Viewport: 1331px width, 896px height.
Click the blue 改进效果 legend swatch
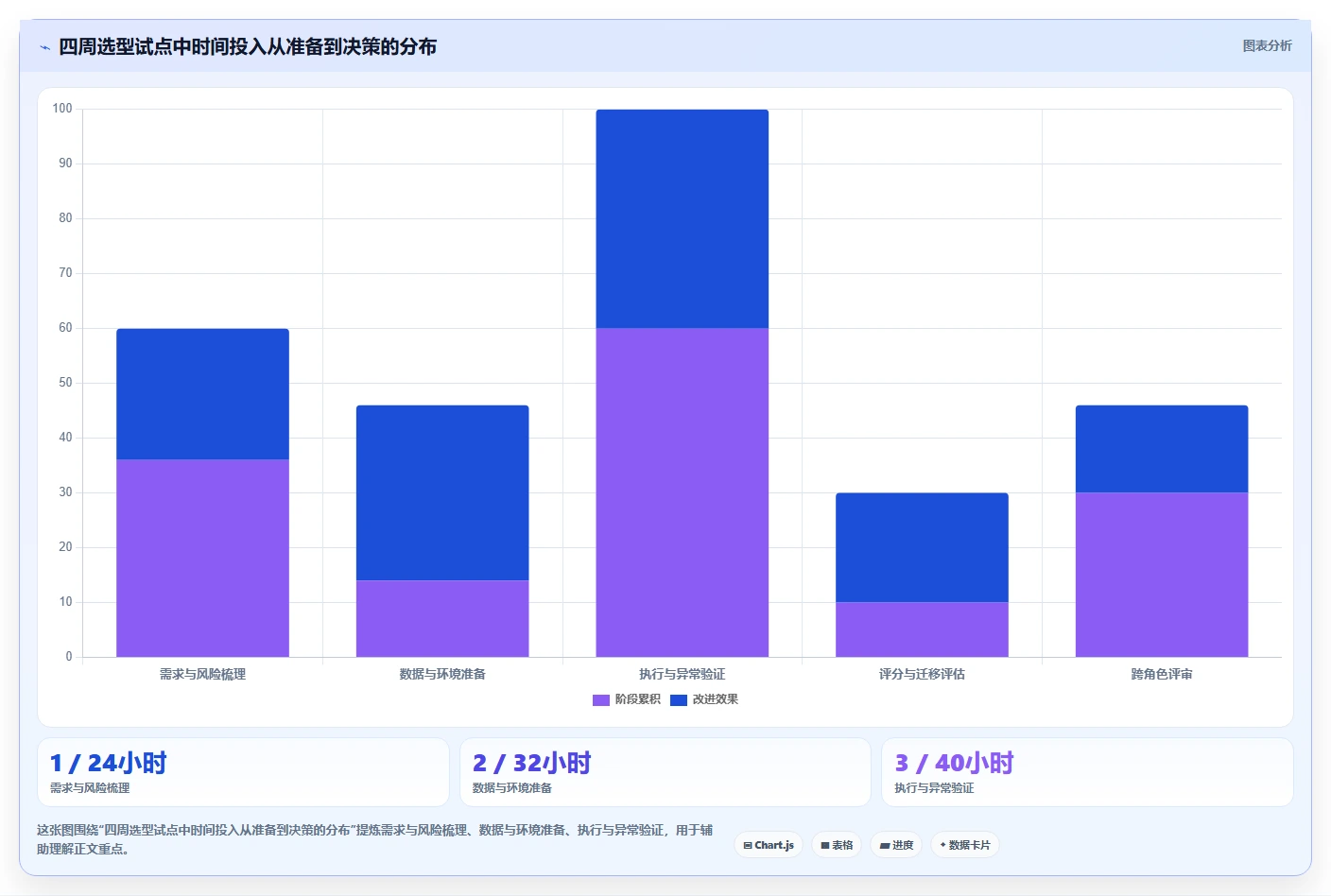point(679,700)
